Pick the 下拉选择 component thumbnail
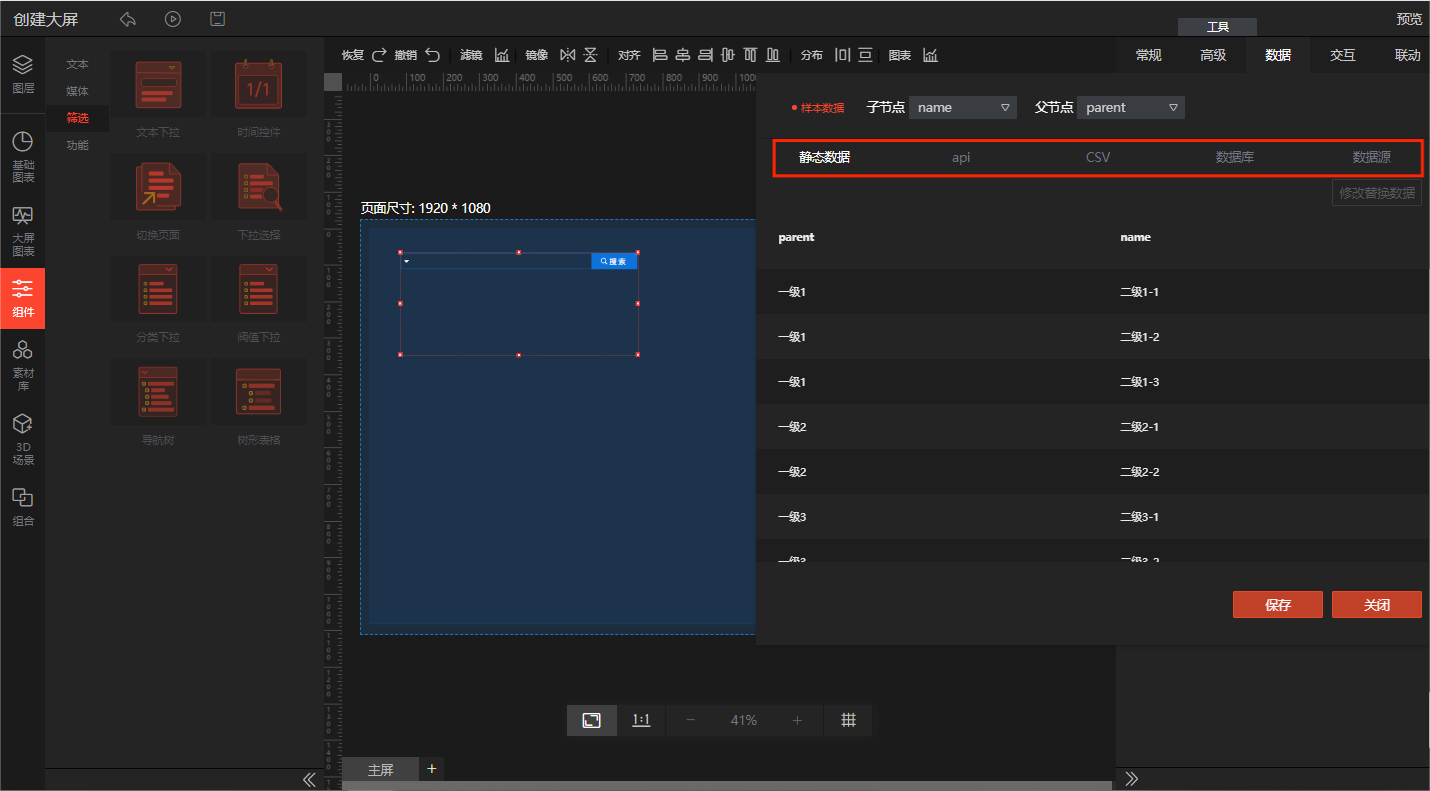The height and width of the screenshot is (791, 1430). pyautogui.click(x=259, y=188)
